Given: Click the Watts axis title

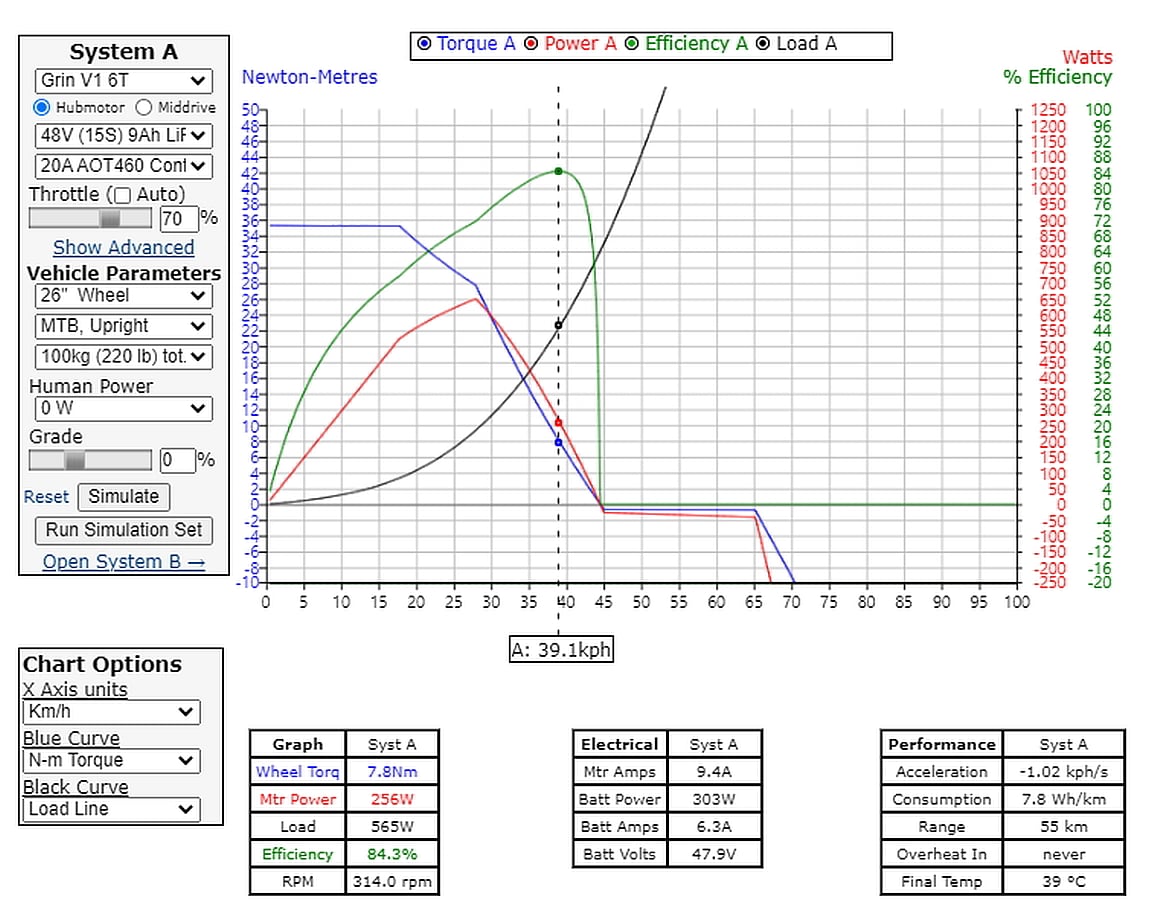Looking at the screenshot, I should [x=1087, y=57].
